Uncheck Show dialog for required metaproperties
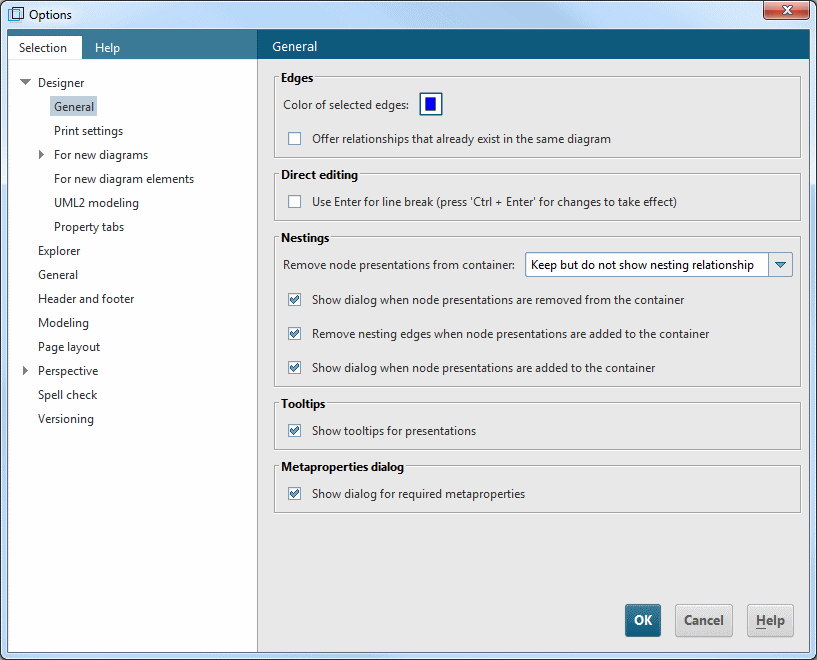Viewport: 817px width, 660px height. pos(294,493)
